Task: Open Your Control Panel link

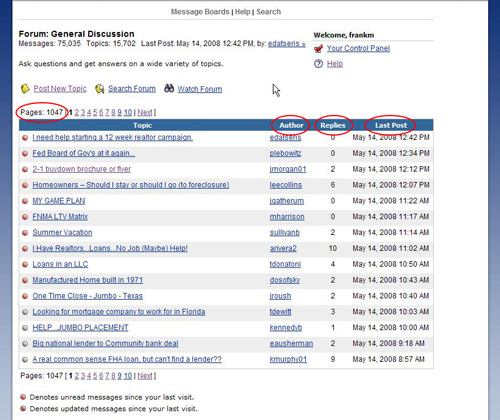Action: (358, 48)
